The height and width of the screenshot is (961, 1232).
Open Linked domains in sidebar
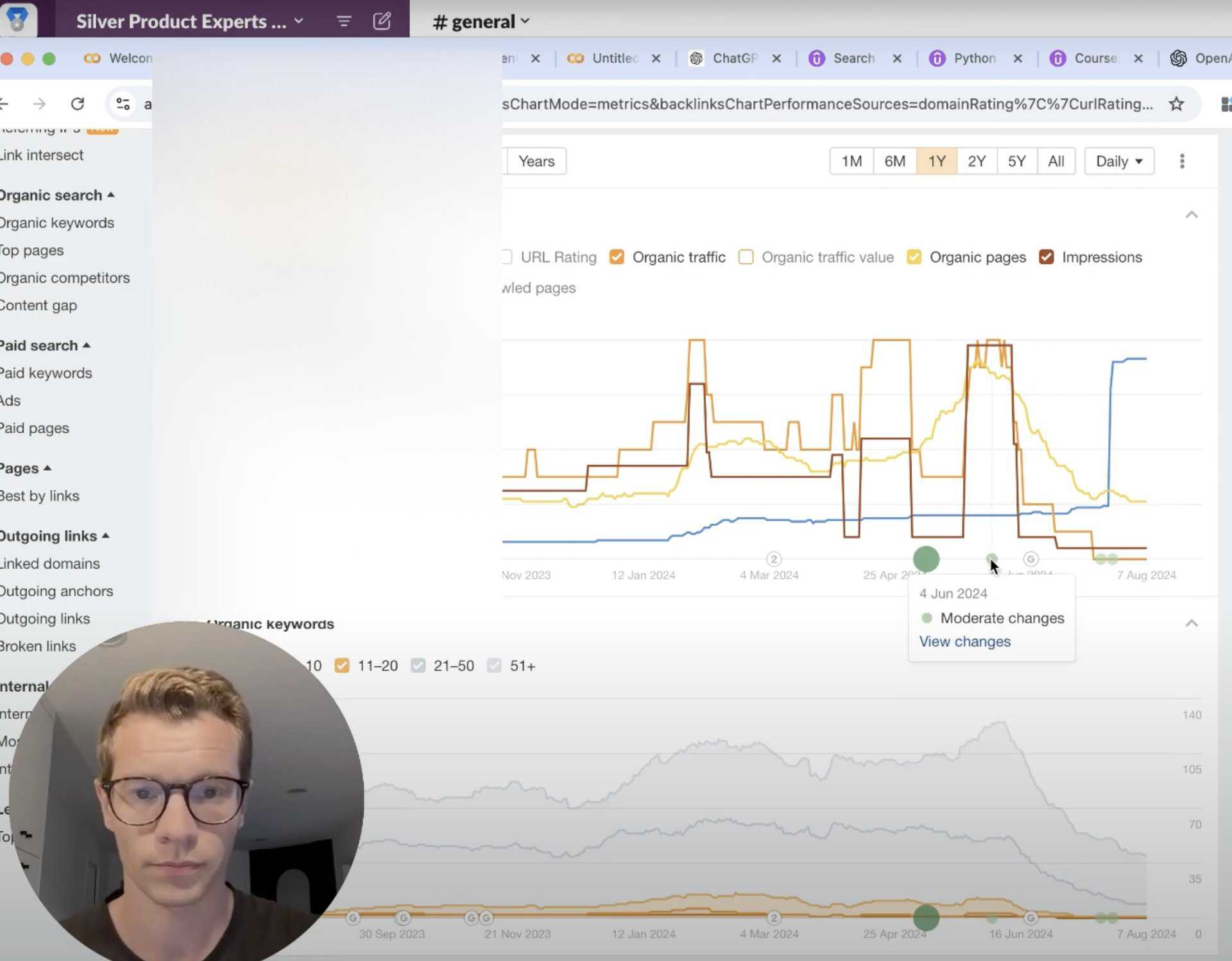click(50, 564)
